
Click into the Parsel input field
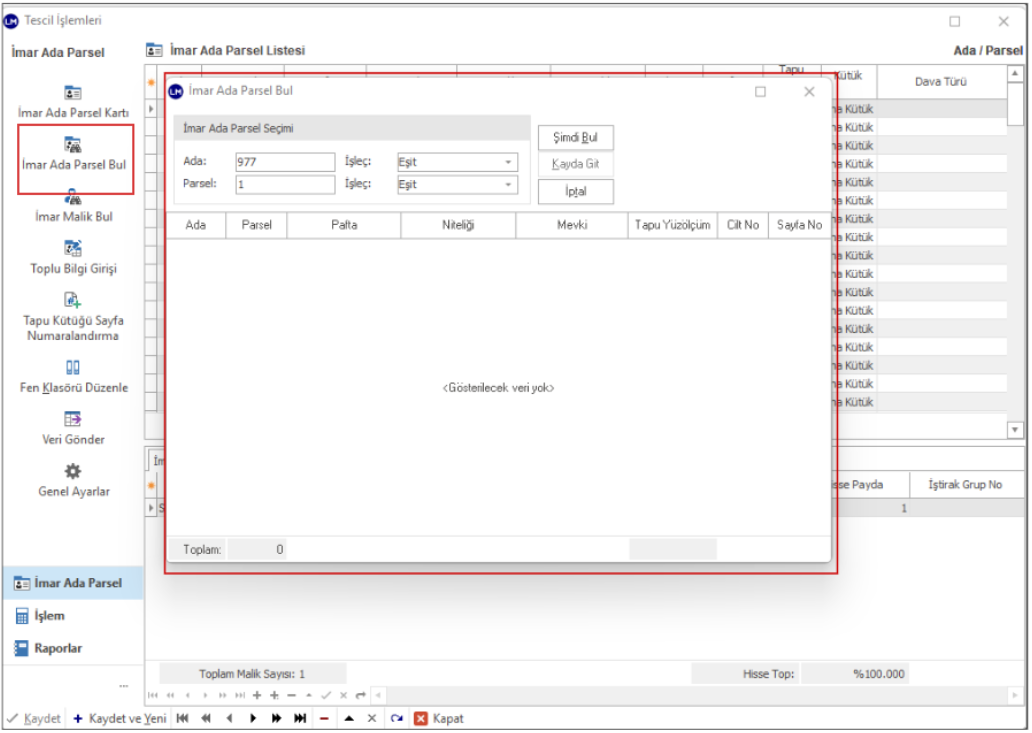coord(285,185)
